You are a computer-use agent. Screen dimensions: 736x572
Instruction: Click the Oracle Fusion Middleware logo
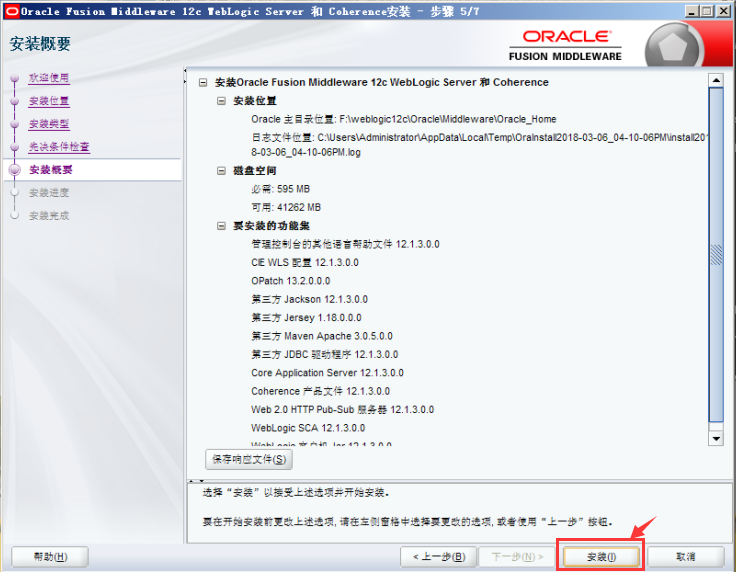pyautogui.click(x=571, y=45)
